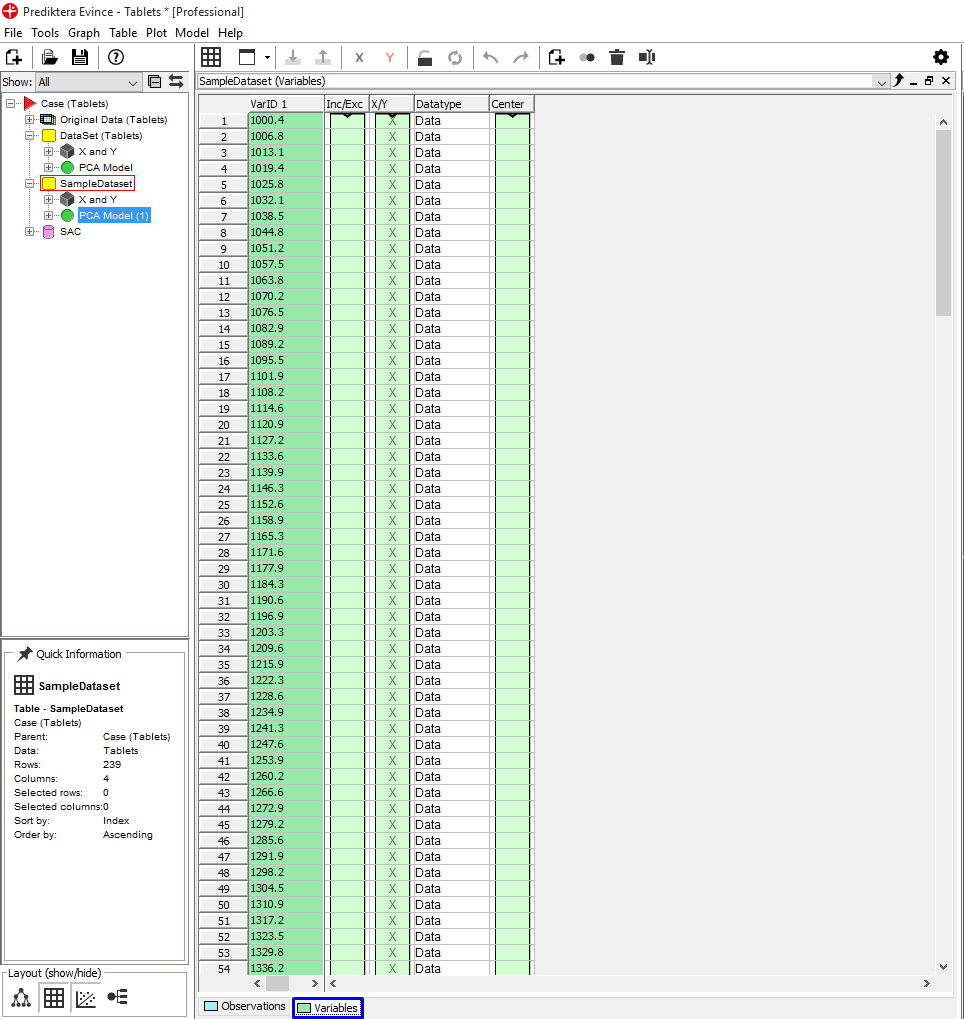964x1019 pixels.
Task: Click the help question mark icon
Action: point(116,57)
